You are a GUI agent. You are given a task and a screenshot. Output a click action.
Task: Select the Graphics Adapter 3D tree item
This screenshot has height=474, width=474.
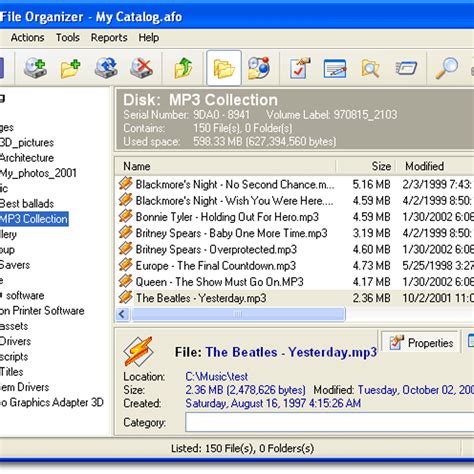pos(52,402)
